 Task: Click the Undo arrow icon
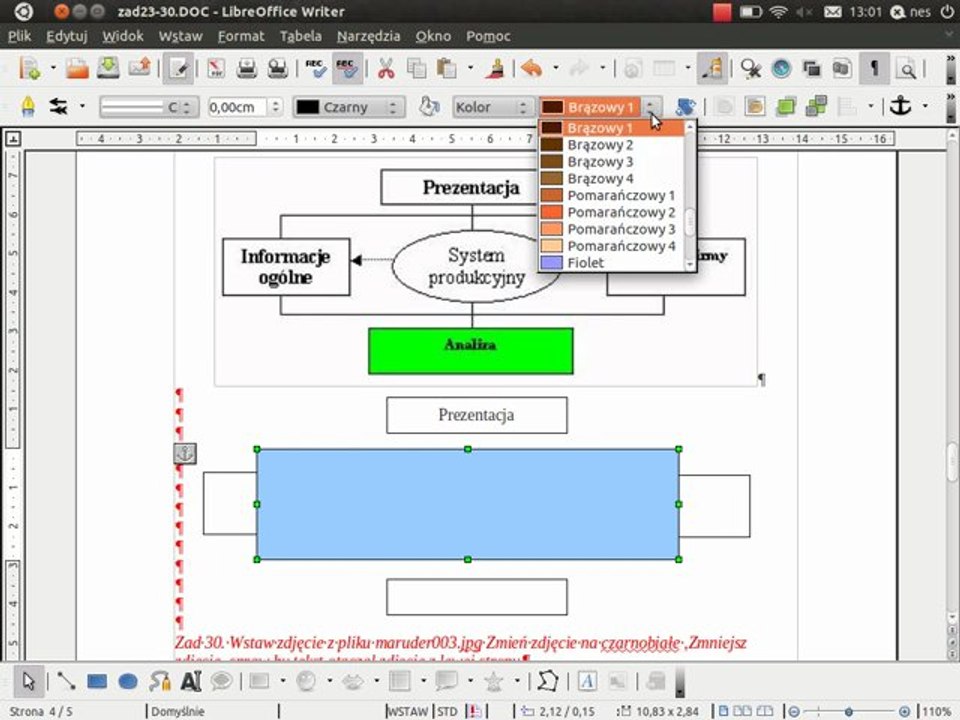click(x=531, y=68)
